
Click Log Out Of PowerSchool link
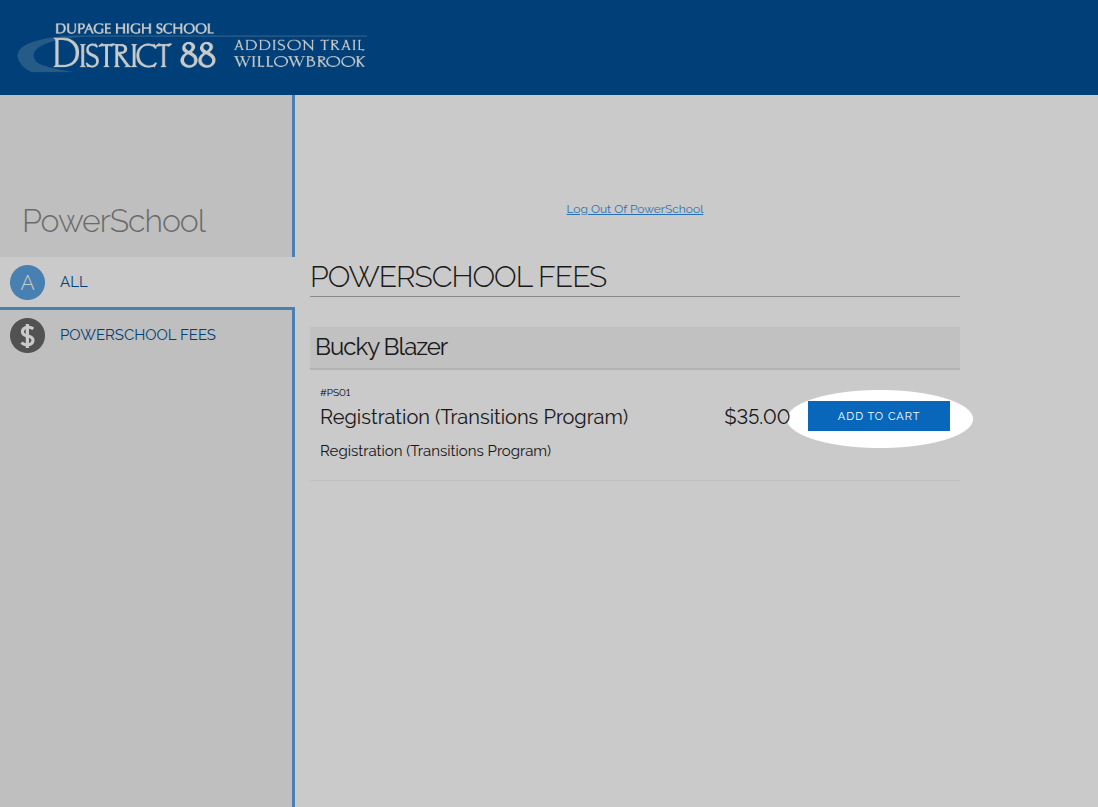click(x=634, y=209)
